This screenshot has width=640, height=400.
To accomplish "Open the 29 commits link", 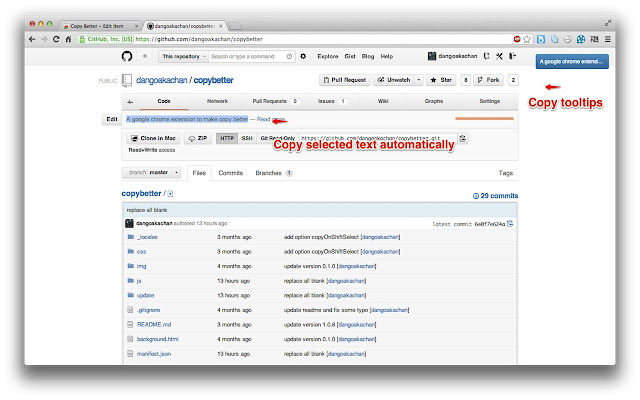I will [496, 196].
